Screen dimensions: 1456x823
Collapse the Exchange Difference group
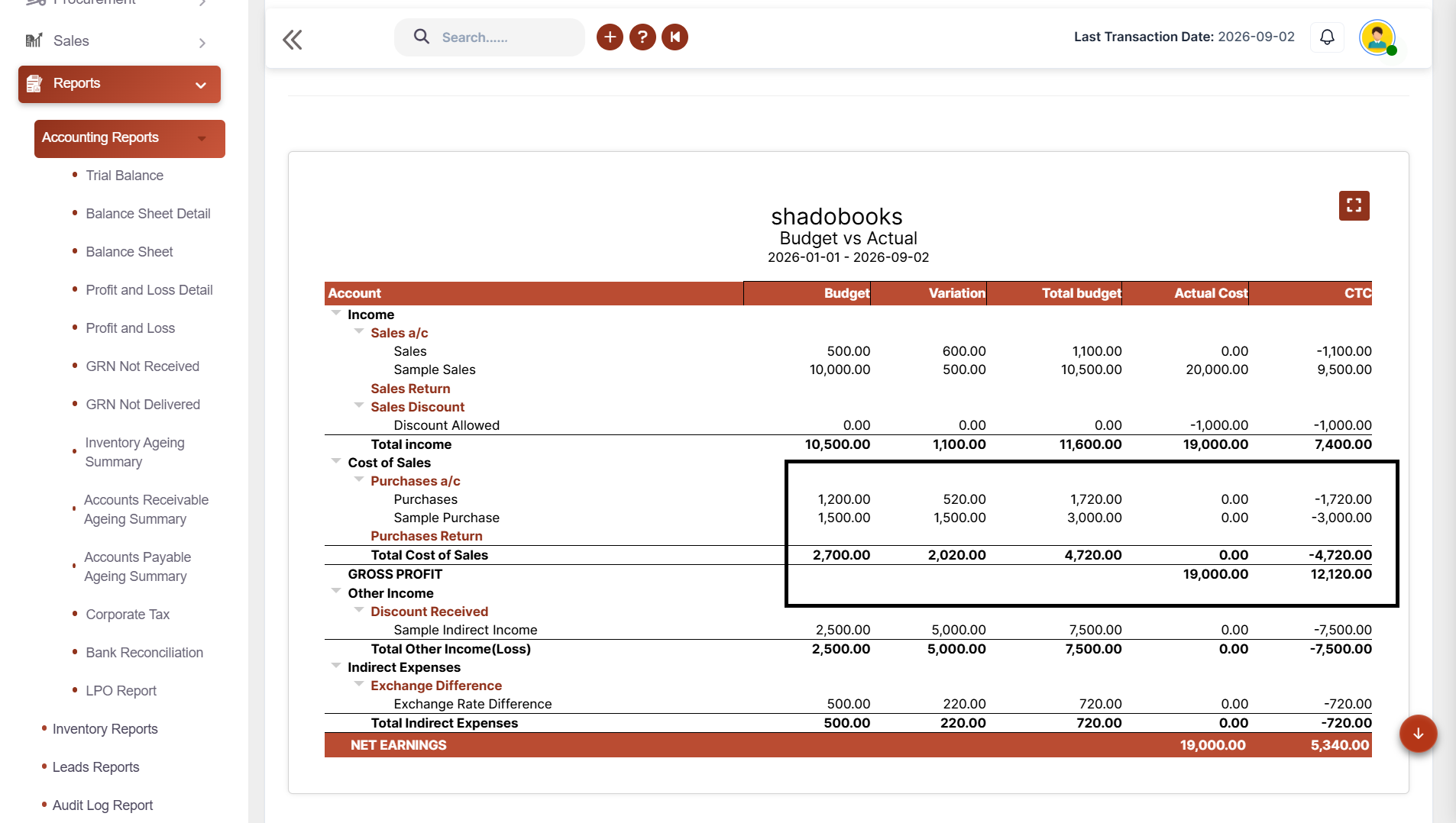359,684
